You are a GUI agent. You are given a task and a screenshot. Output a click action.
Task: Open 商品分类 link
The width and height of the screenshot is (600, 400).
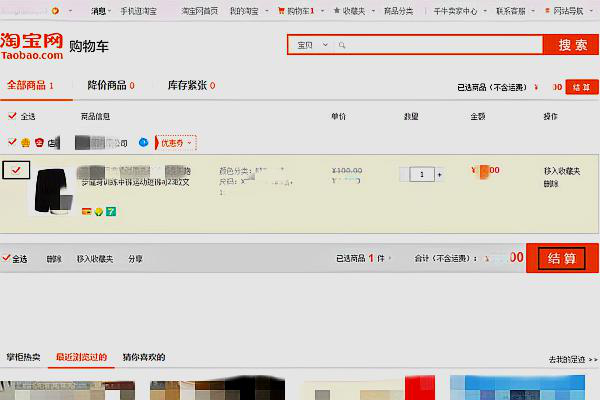pos(399,11)
